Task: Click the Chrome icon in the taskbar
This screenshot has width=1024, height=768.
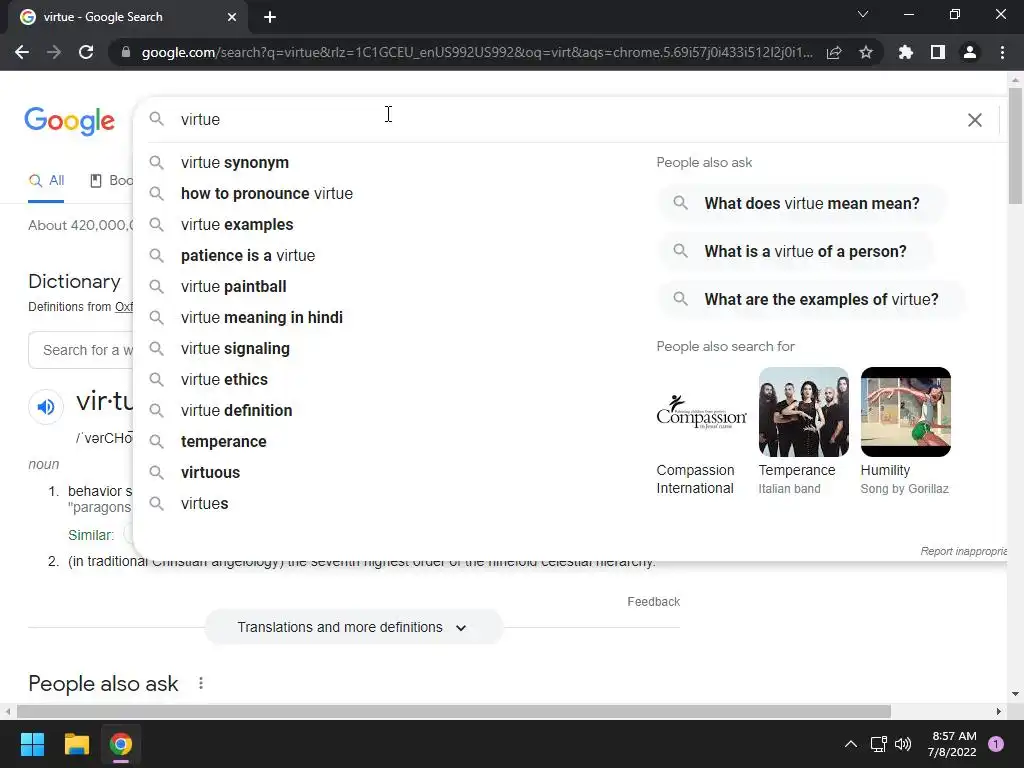Action: [121, 744]
